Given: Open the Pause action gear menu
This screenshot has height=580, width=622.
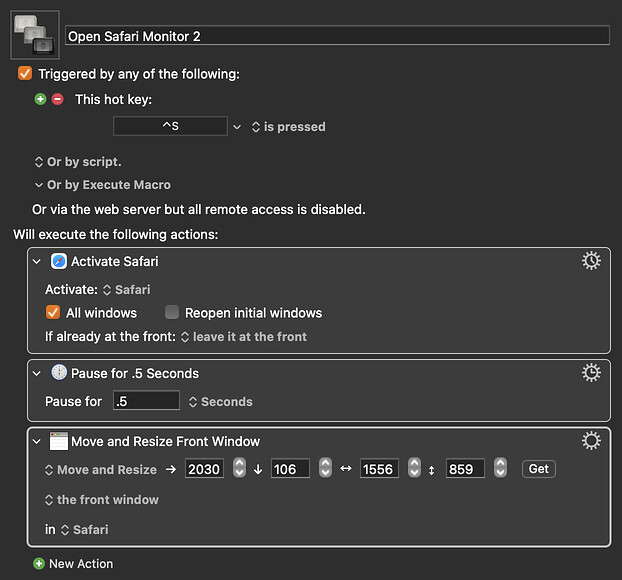Looking at the screenshot, I should pos(591,373).
